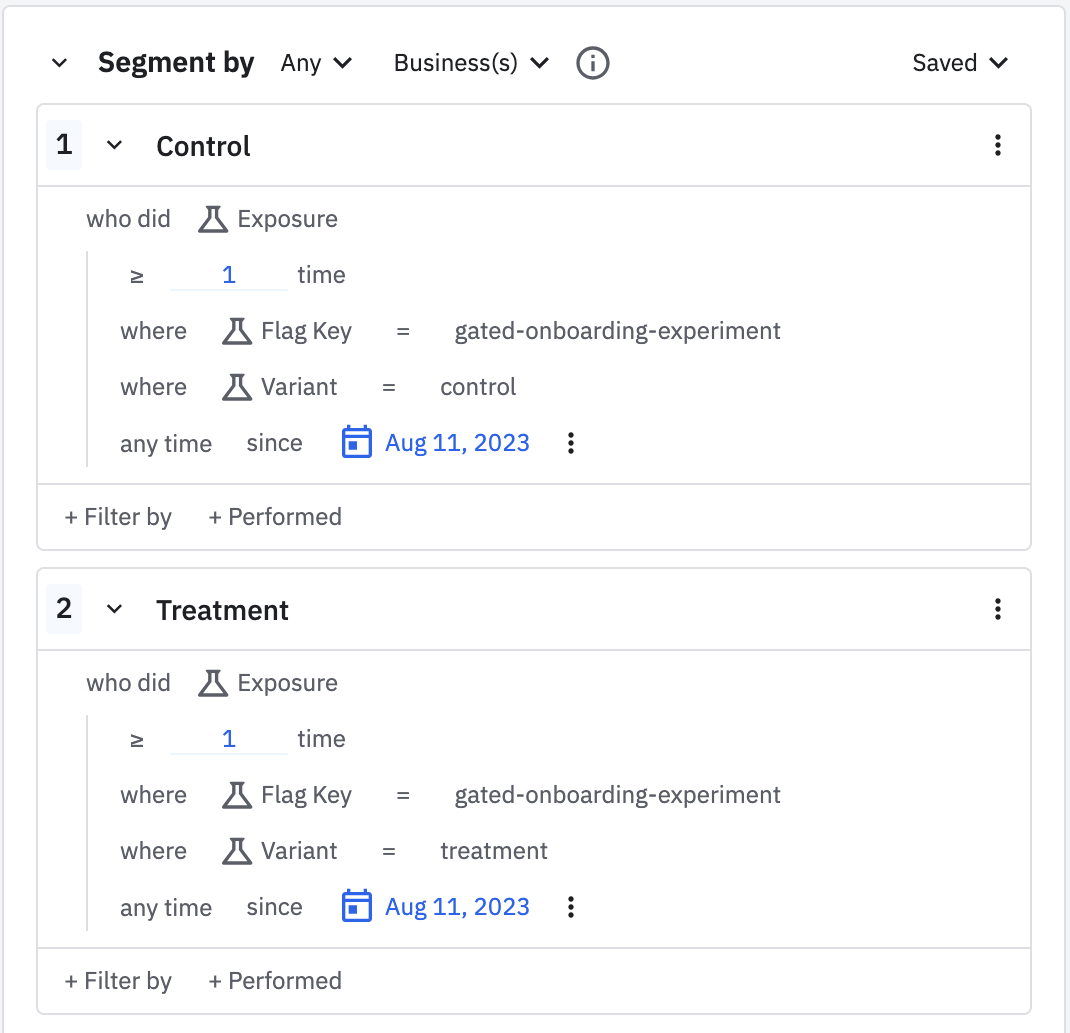Open the Saved segments dropdown
The image size is (1070, 1033).
(960, 63)
